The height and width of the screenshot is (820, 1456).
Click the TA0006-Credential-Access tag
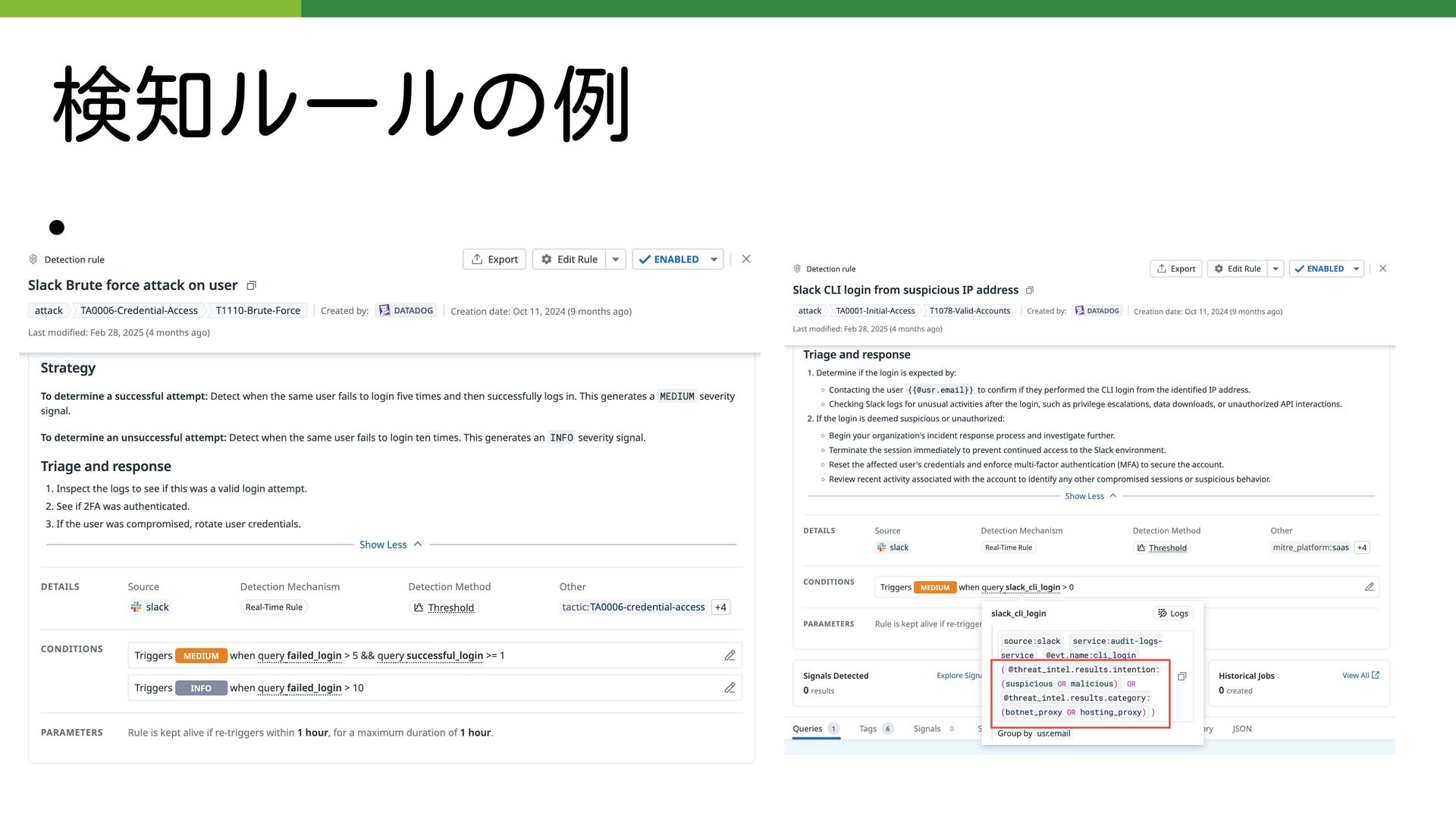click(139, 311)
